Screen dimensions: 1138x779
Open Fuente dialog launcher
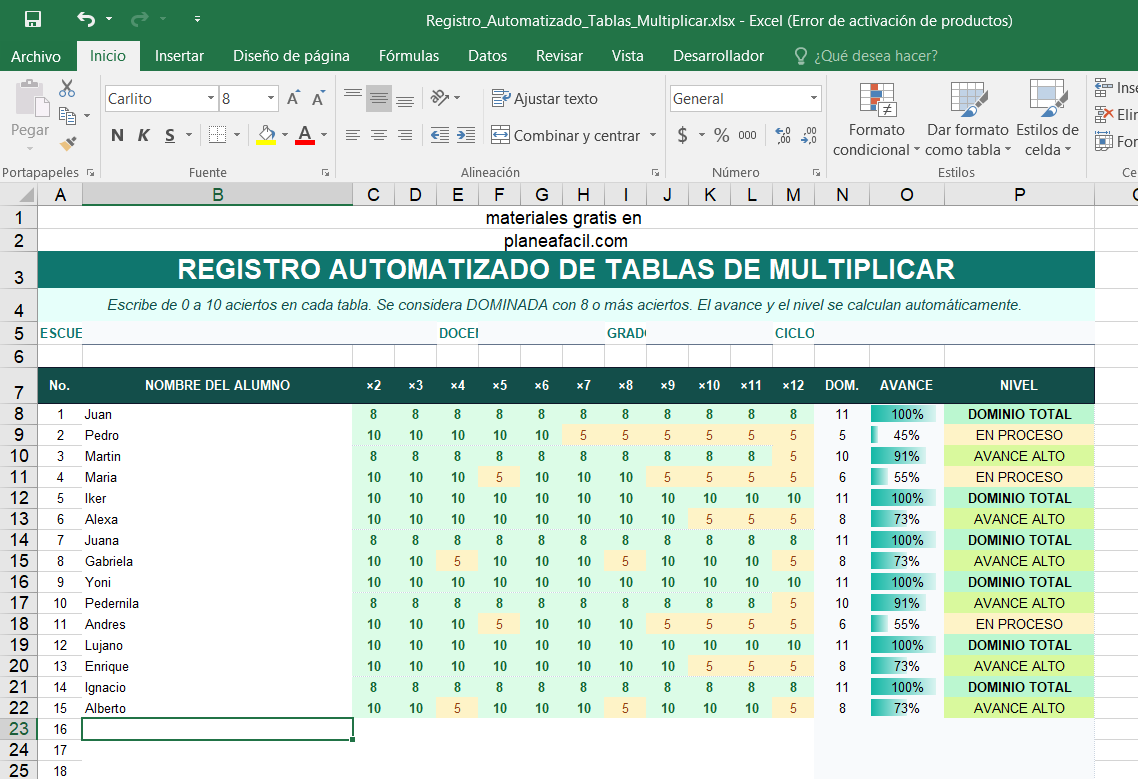(325, 173)
